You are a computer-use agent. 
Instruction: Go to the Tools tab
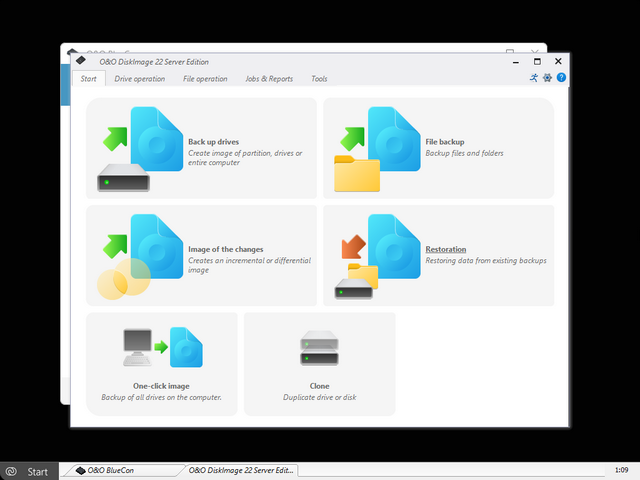319,79
